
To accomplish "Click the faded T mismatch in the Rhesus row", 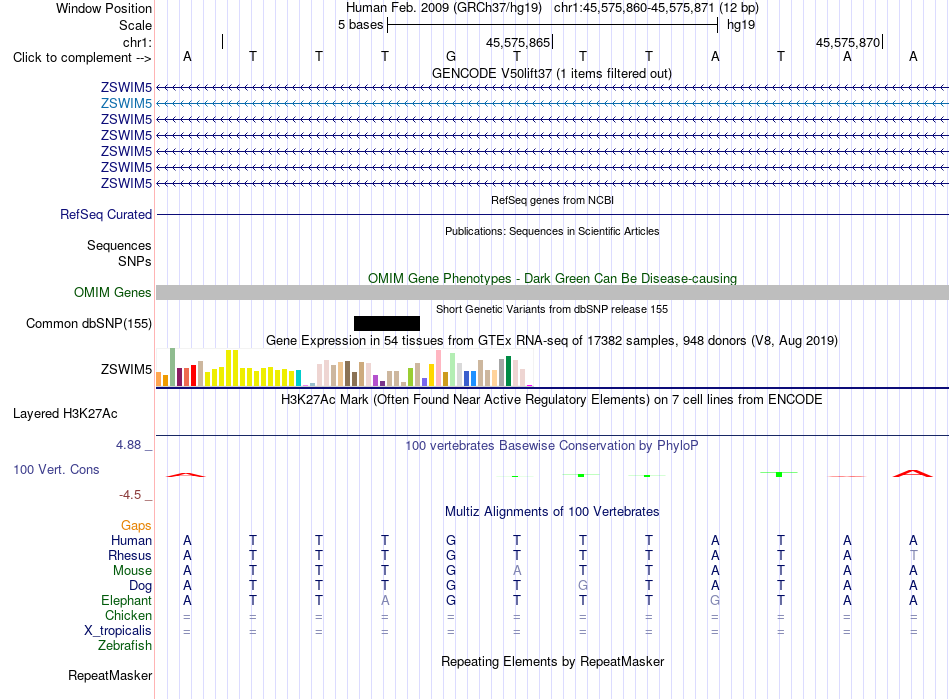I will pyautogui.click(x=913, y=555).
